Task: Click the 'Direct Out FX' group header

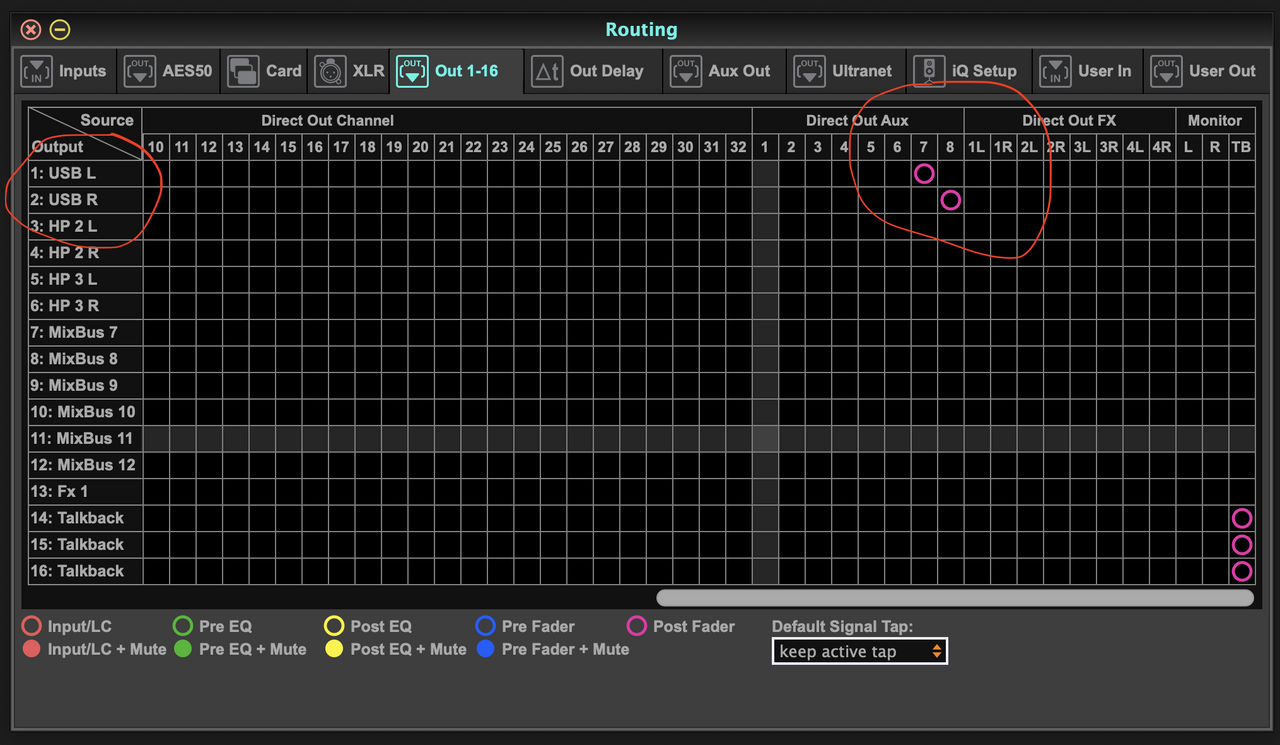Action: (1069, 120)
